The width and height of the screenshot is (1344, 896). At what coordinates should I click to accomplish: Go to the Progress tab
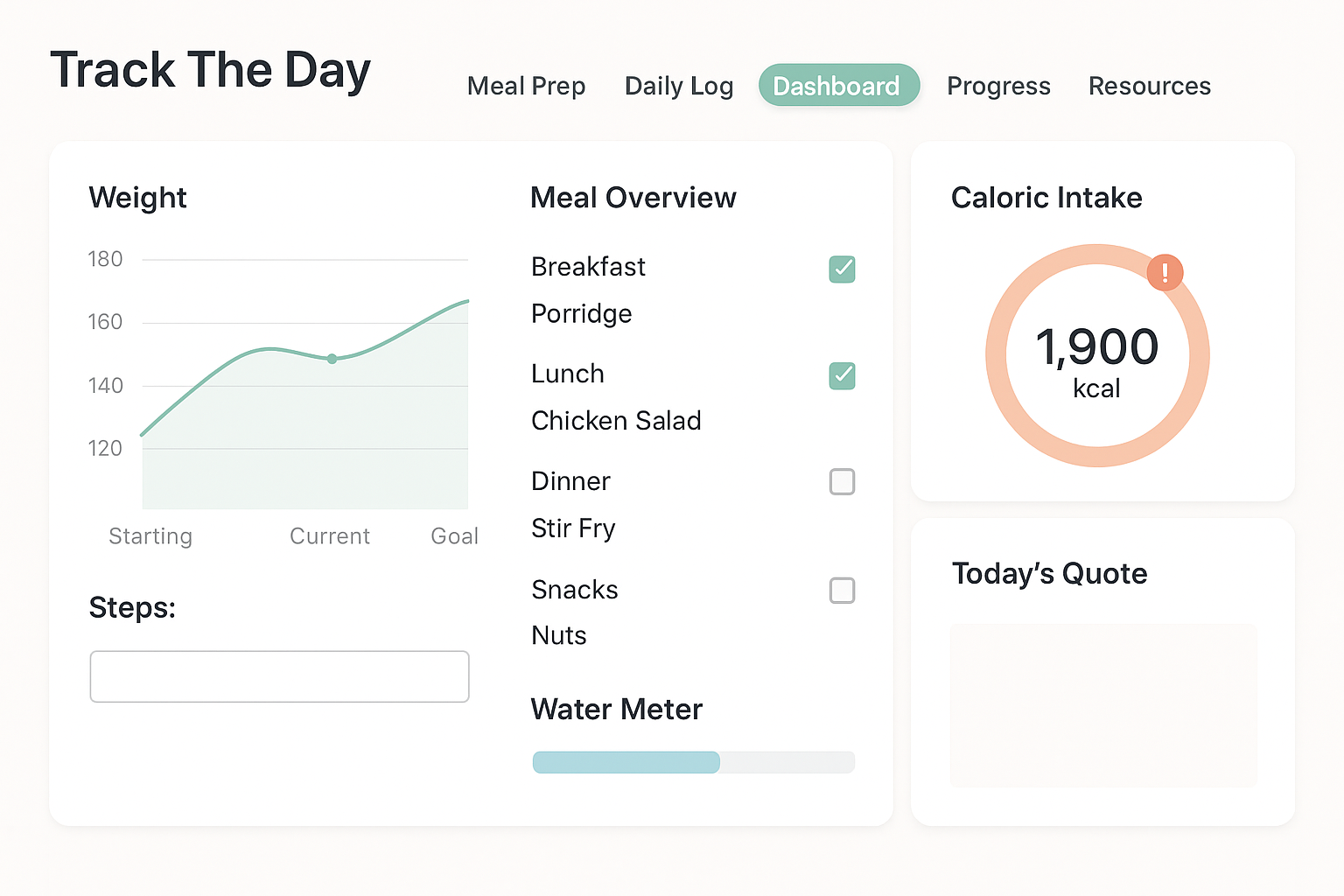998,86
